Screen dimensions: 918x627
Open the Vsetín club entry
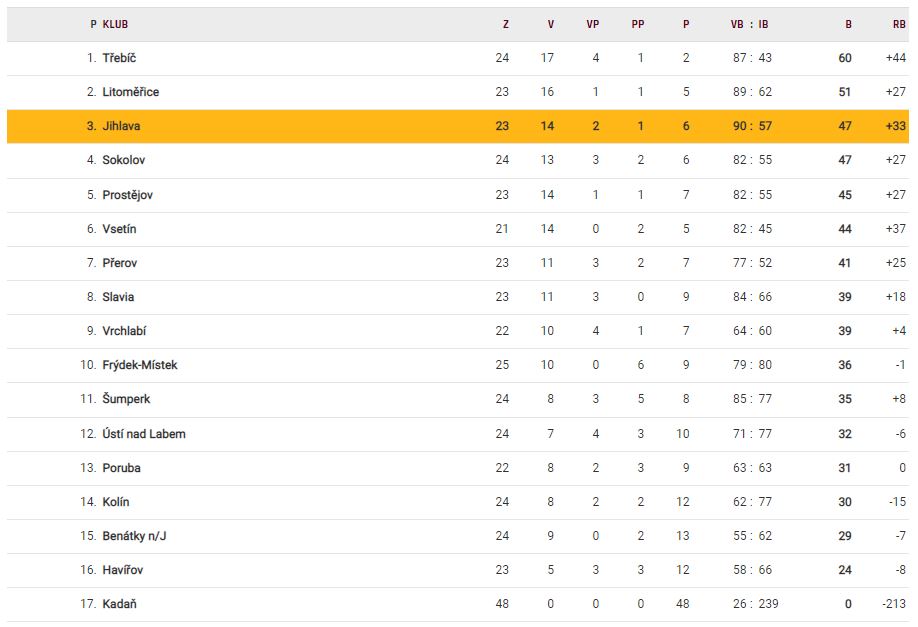tap(119, 229)
